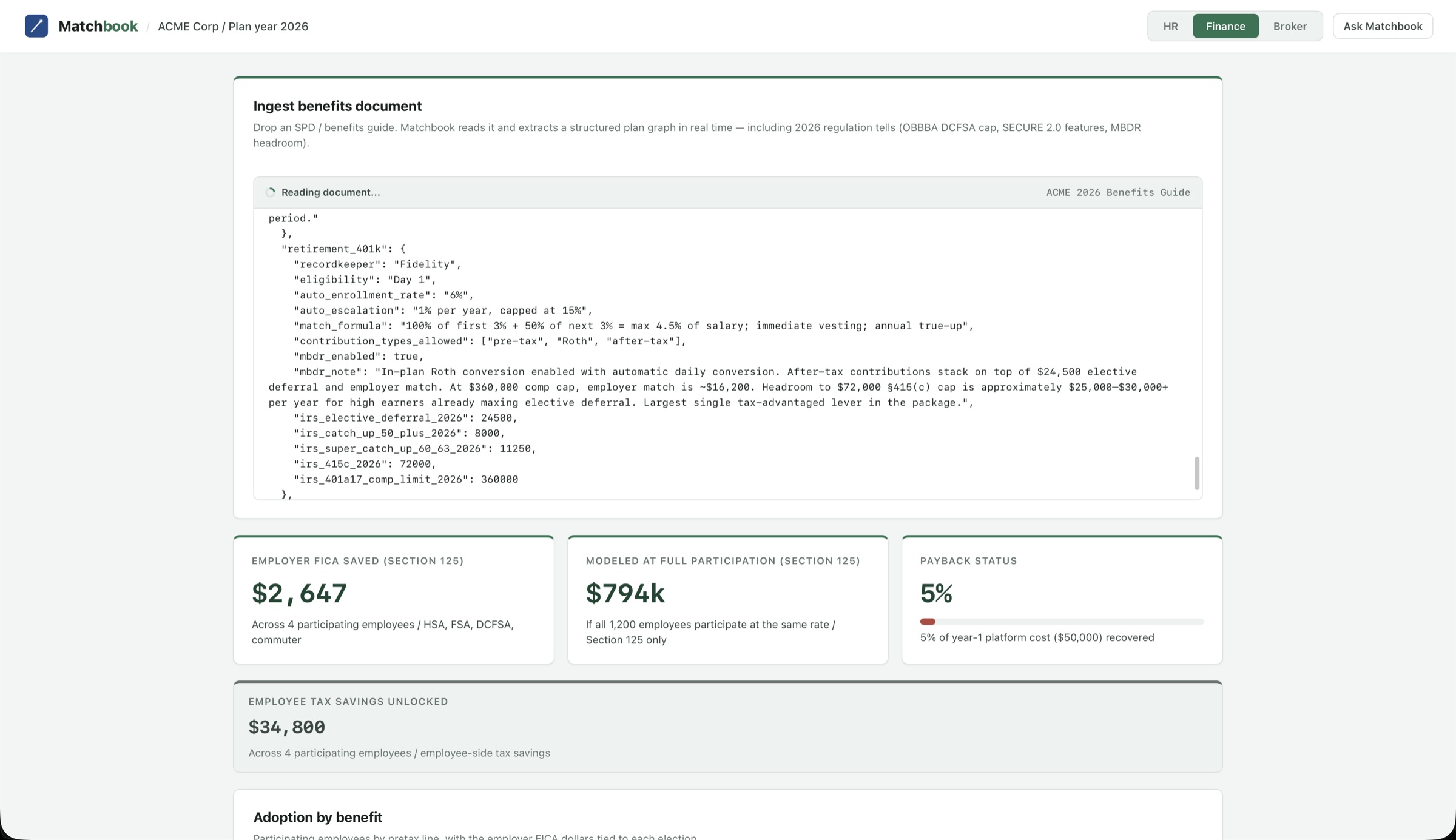Viewport: 1456px width, 840px height.
Task: Click the "eligibility": "Day 1" line
Action: 365,280
